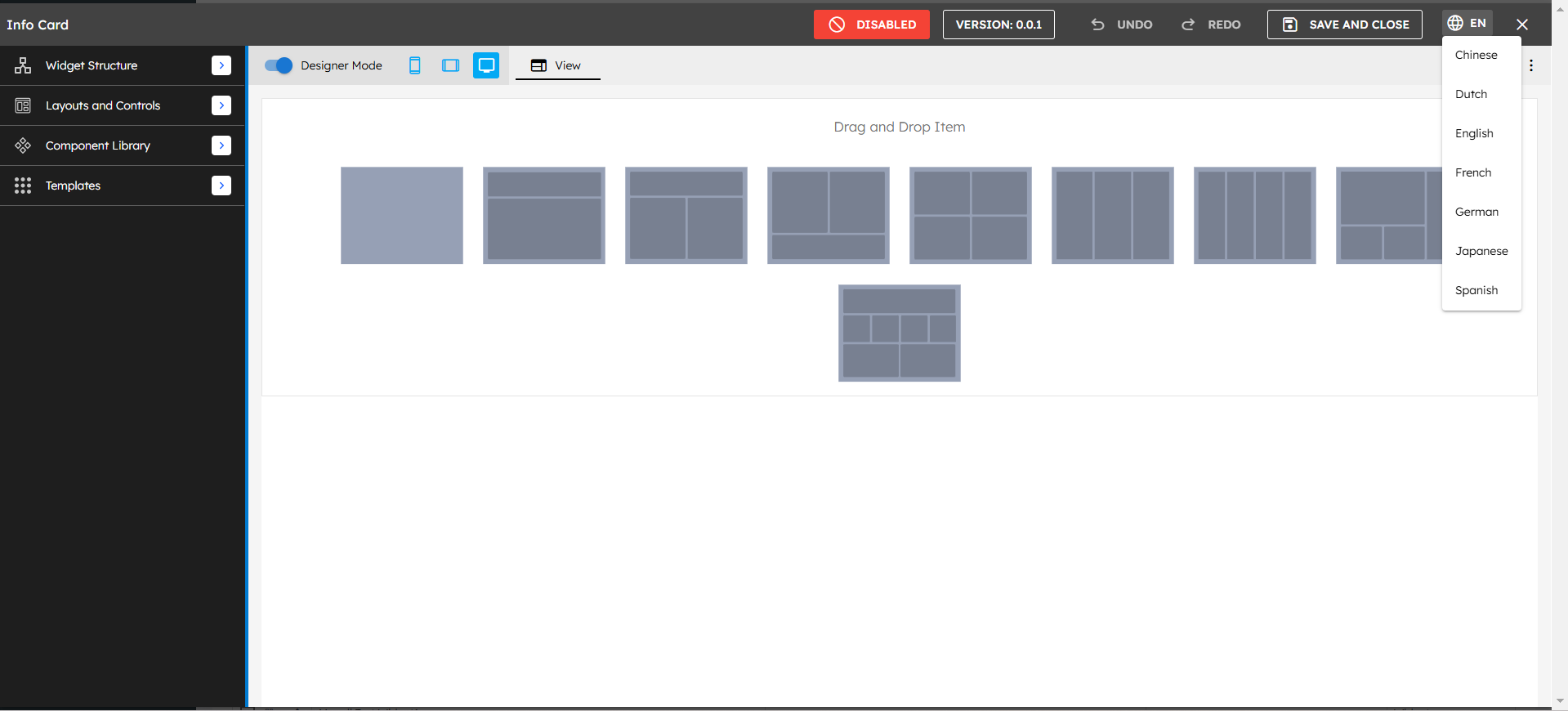Expand Widget Structure panel arrow

(221, 65)
